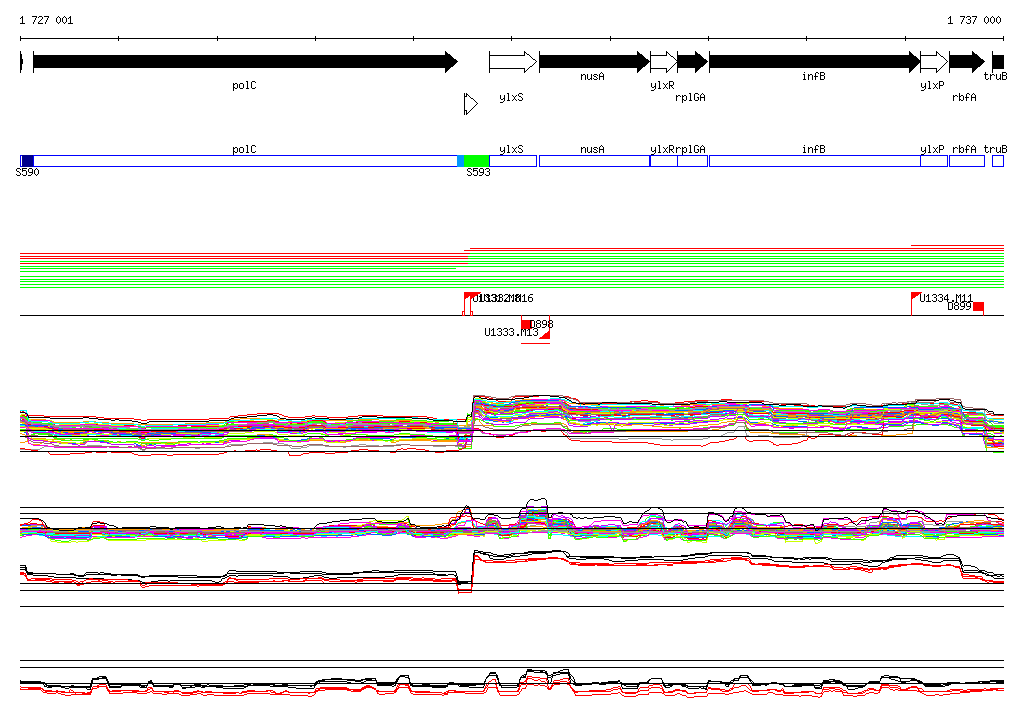Click the S590 label text

pyautogui.click(x=27, y=172)
